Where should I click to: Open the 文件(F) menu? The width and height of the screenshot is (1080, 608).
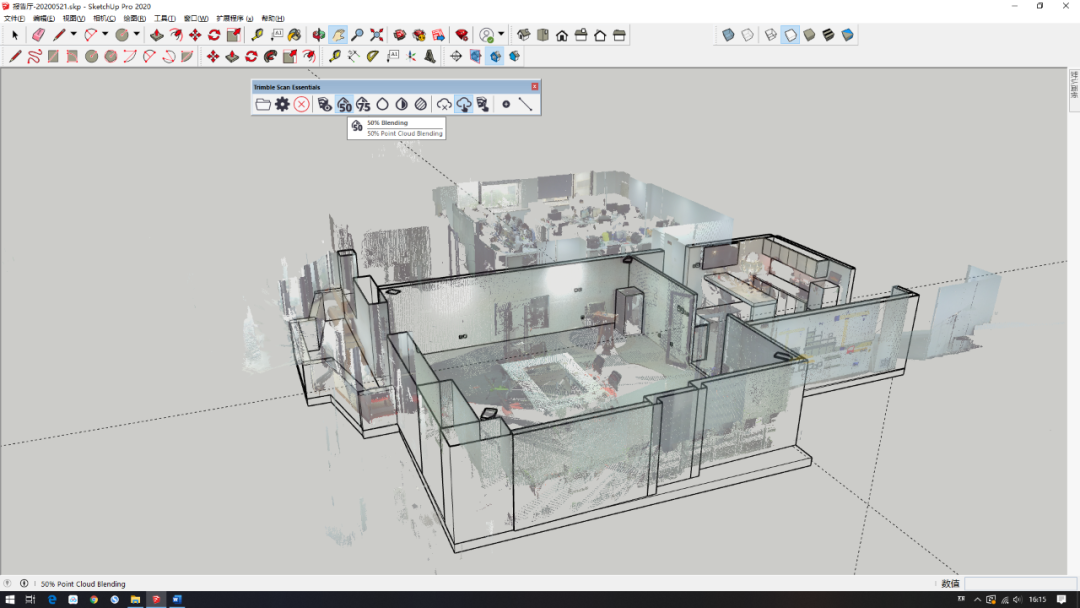pos(14,19)
